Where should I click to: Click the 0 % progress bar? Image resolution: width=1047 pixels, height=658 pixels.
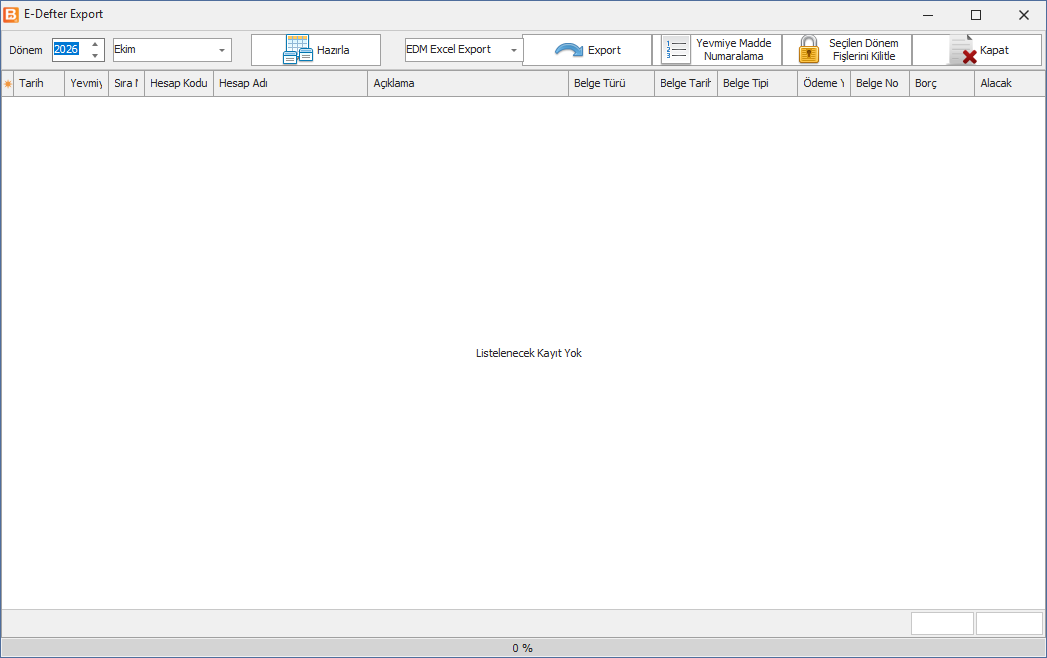click(523, 648)
